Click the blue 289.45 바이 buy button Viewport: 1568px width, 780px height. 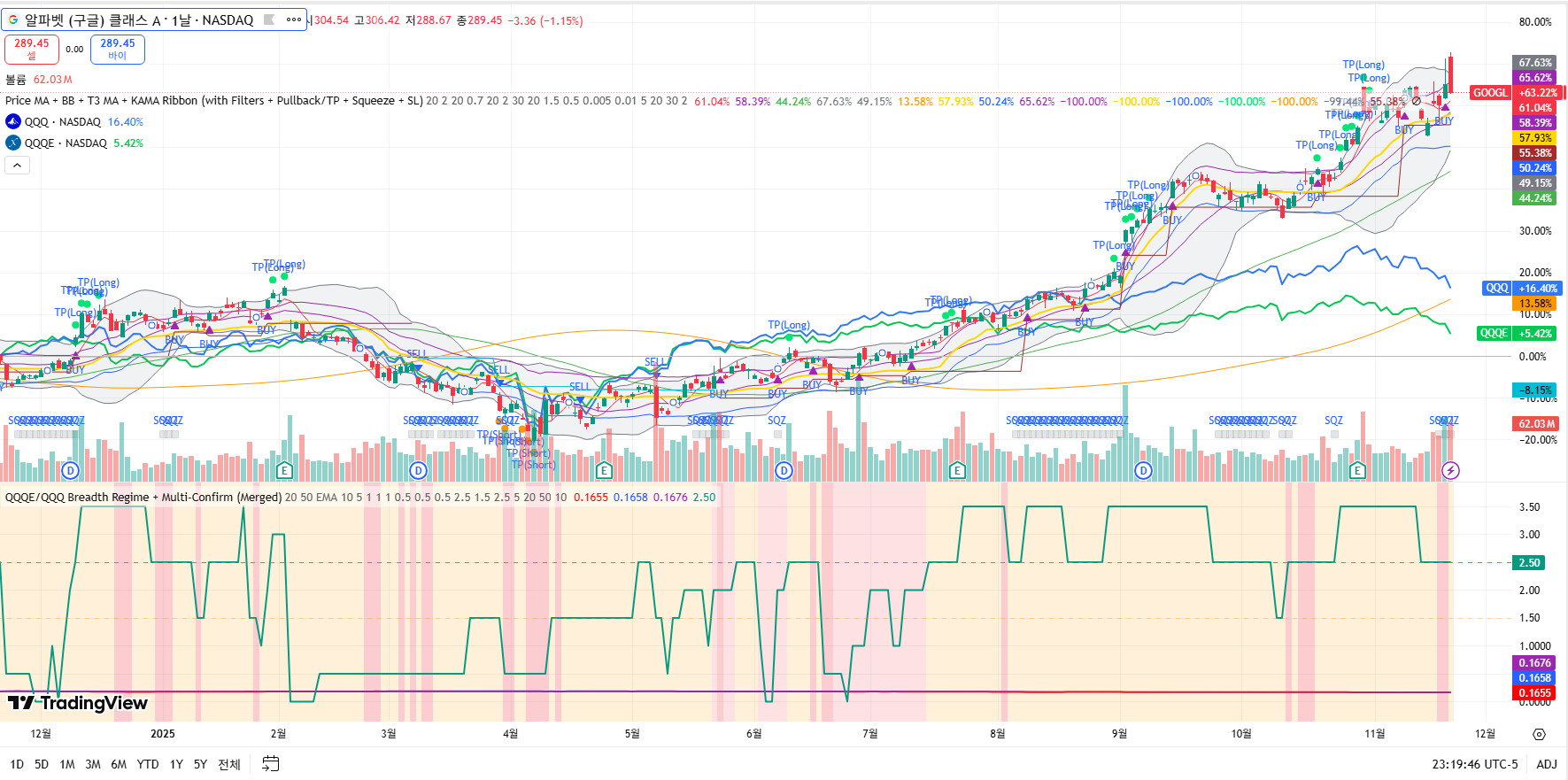point(118,49)
